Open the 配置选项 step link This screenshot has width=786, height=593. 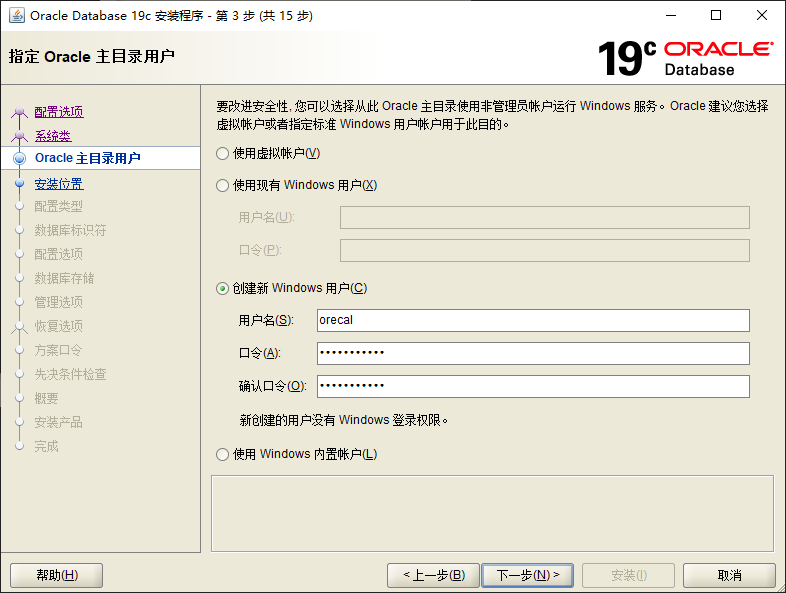(x=59, y=112)
